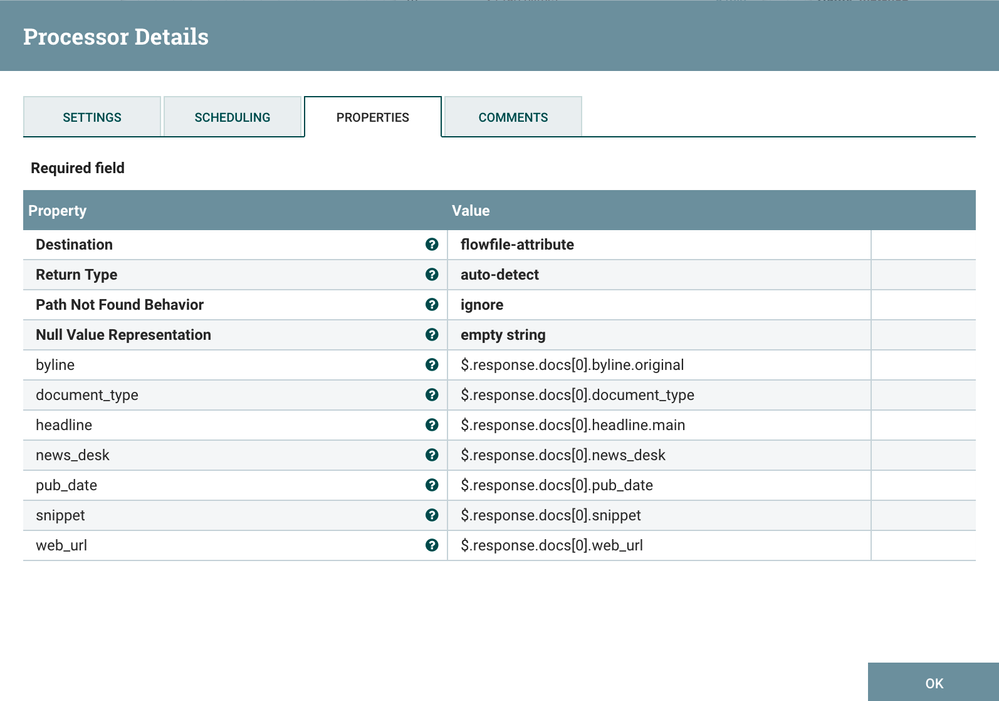
Task: Show help for Path Not Found Behavior
Action: [x=432, y=304]
